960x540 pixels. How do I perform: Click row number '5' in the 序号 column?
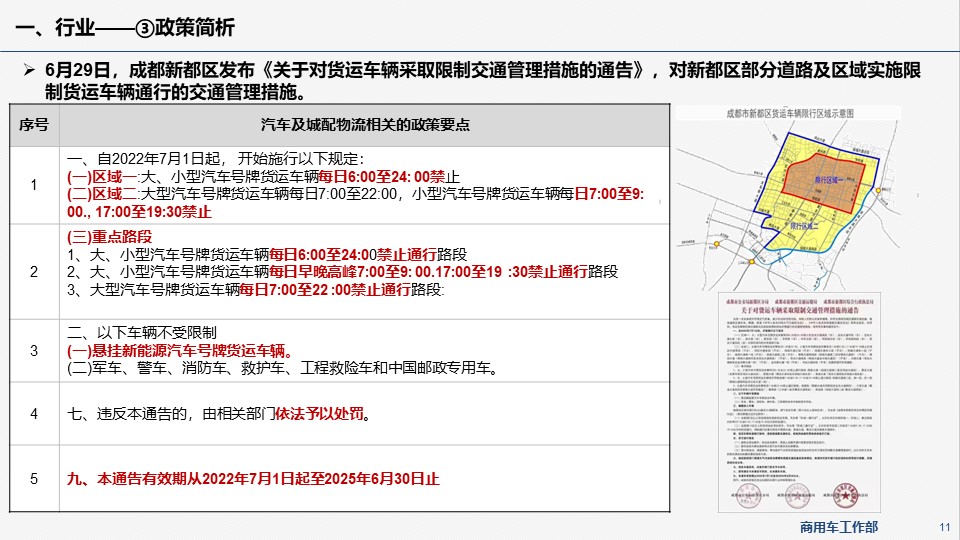coord(34,479)
